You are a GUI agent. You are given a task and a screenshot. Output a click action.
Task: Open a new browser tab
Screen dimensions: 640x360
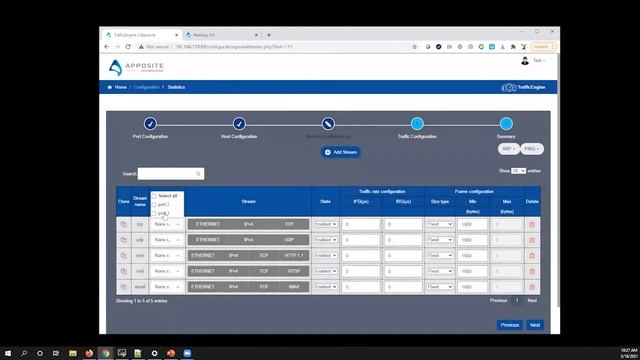[x=269, y=35]
